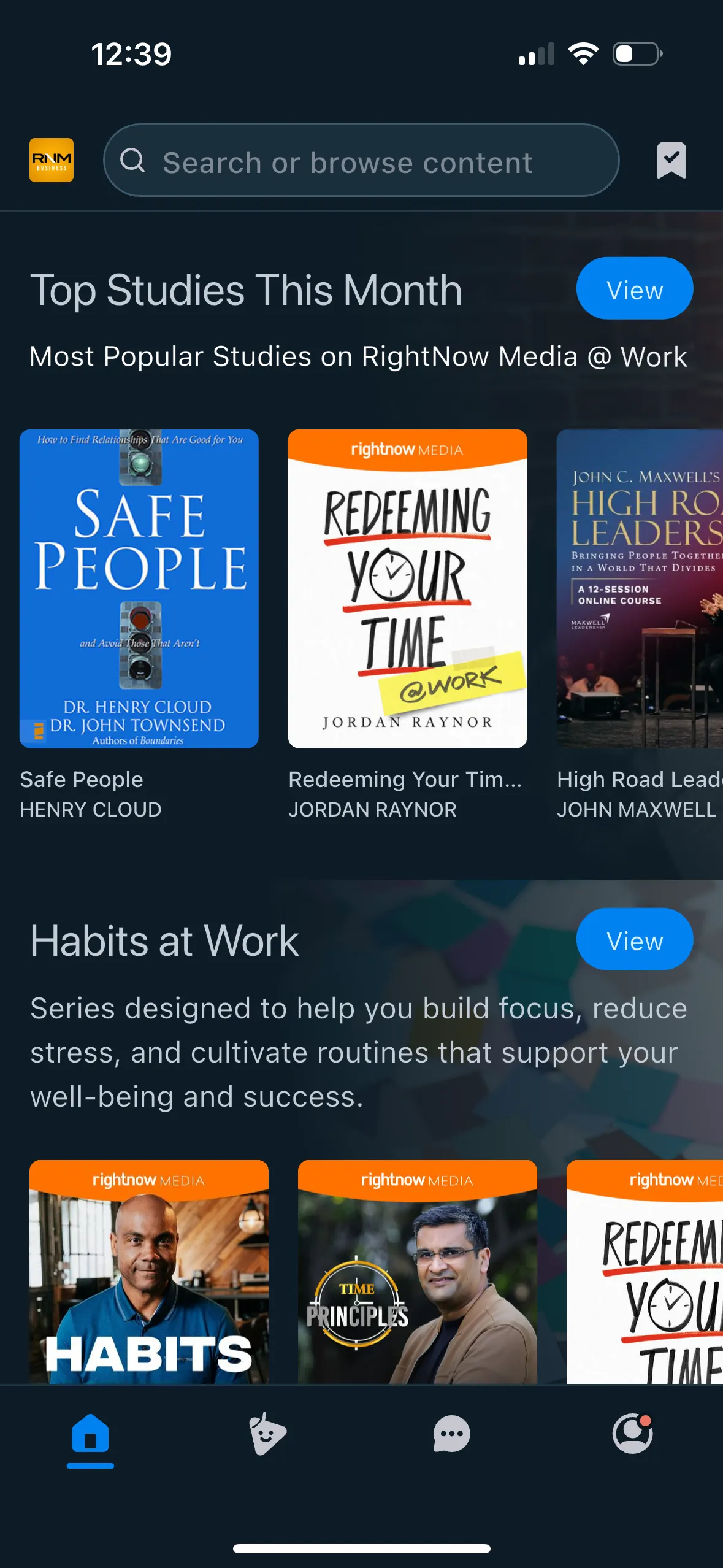Open saved bookmarks checklist icon
This screenshot has height=1568, width=723.
click(x=671, y=160)
